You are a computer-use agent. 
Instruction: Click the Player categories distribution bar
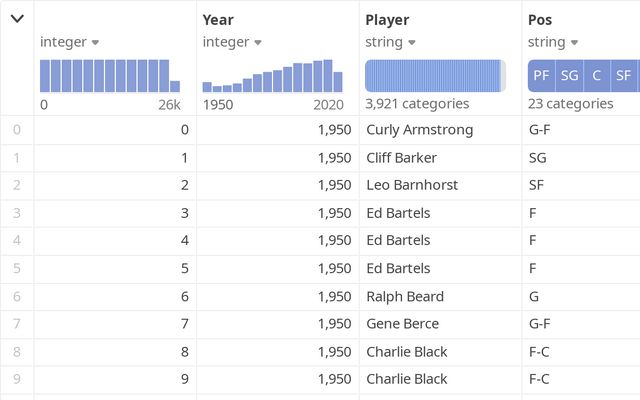(433, 76)
